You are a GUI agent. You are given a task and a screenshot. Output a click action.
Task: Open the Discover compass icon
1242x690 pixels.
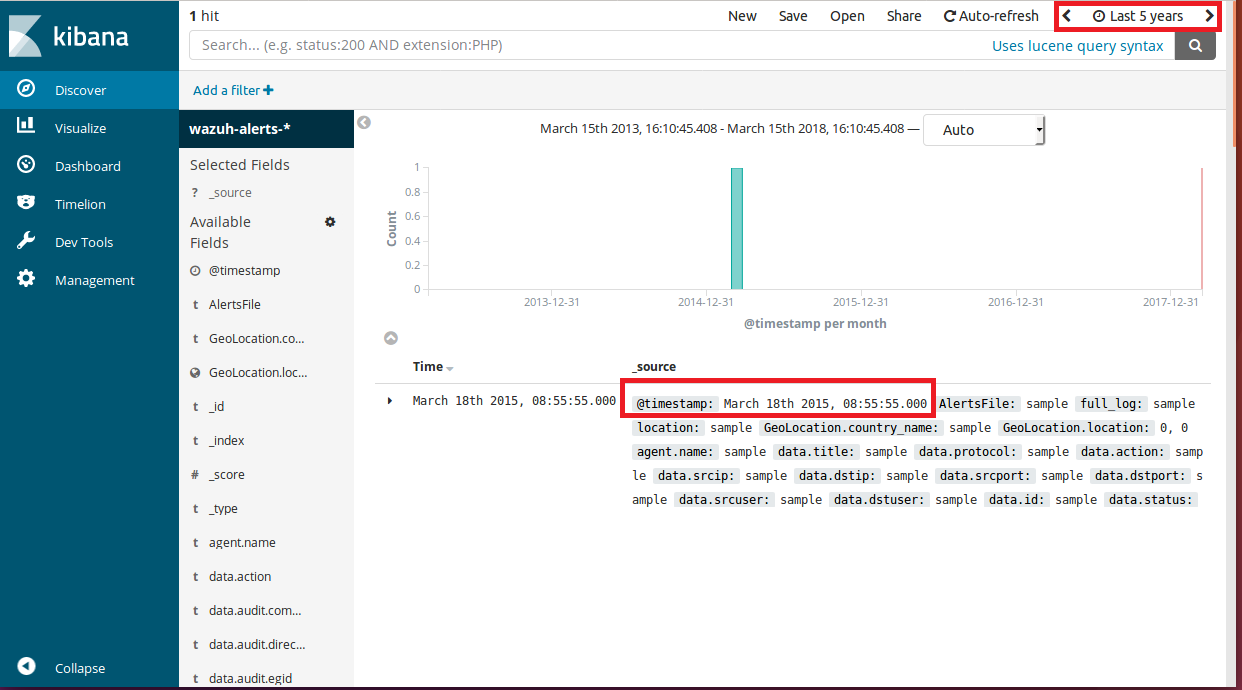[27, 89]
